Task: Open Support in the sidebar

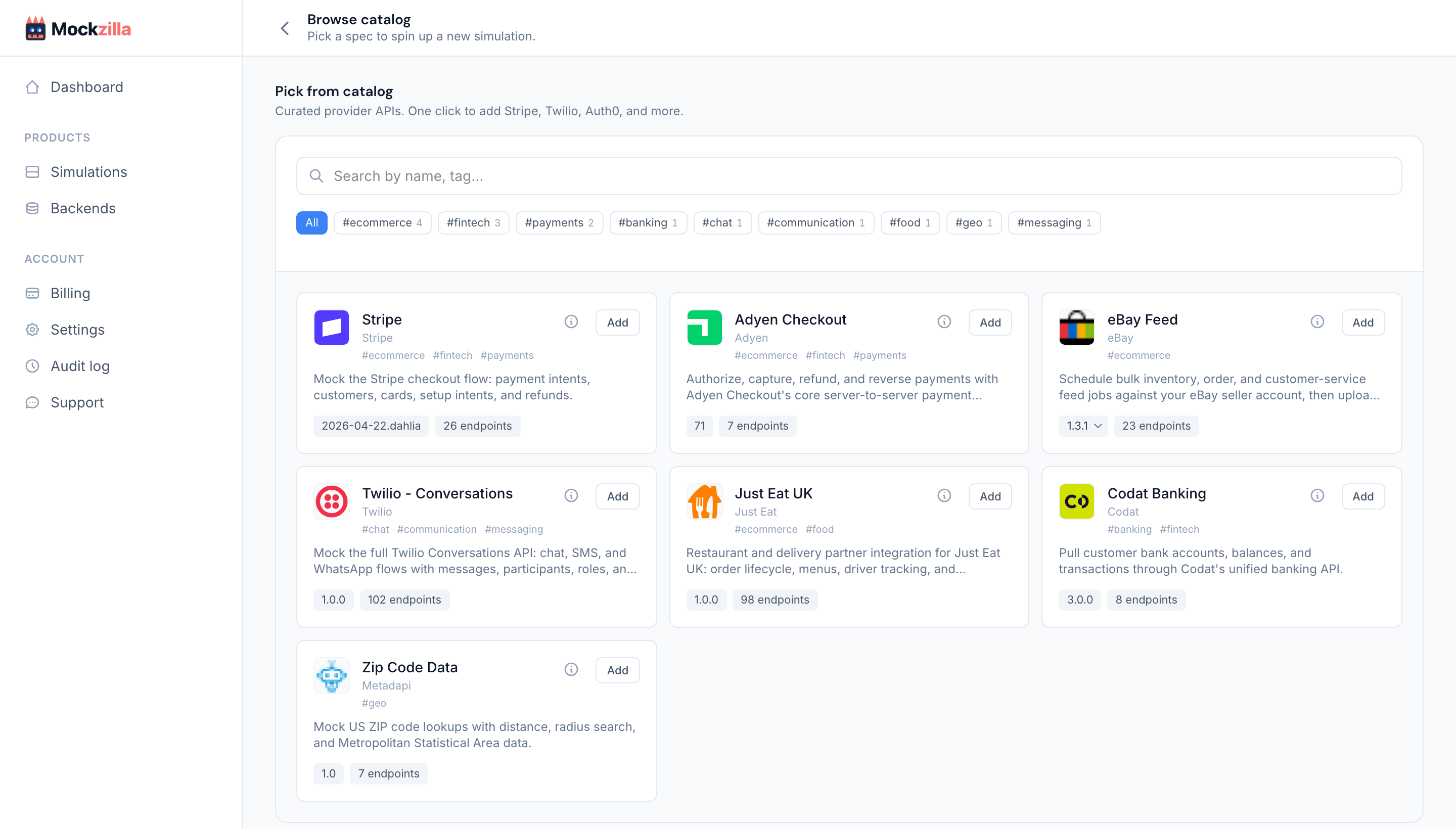Action: click(x=64, y=402)
